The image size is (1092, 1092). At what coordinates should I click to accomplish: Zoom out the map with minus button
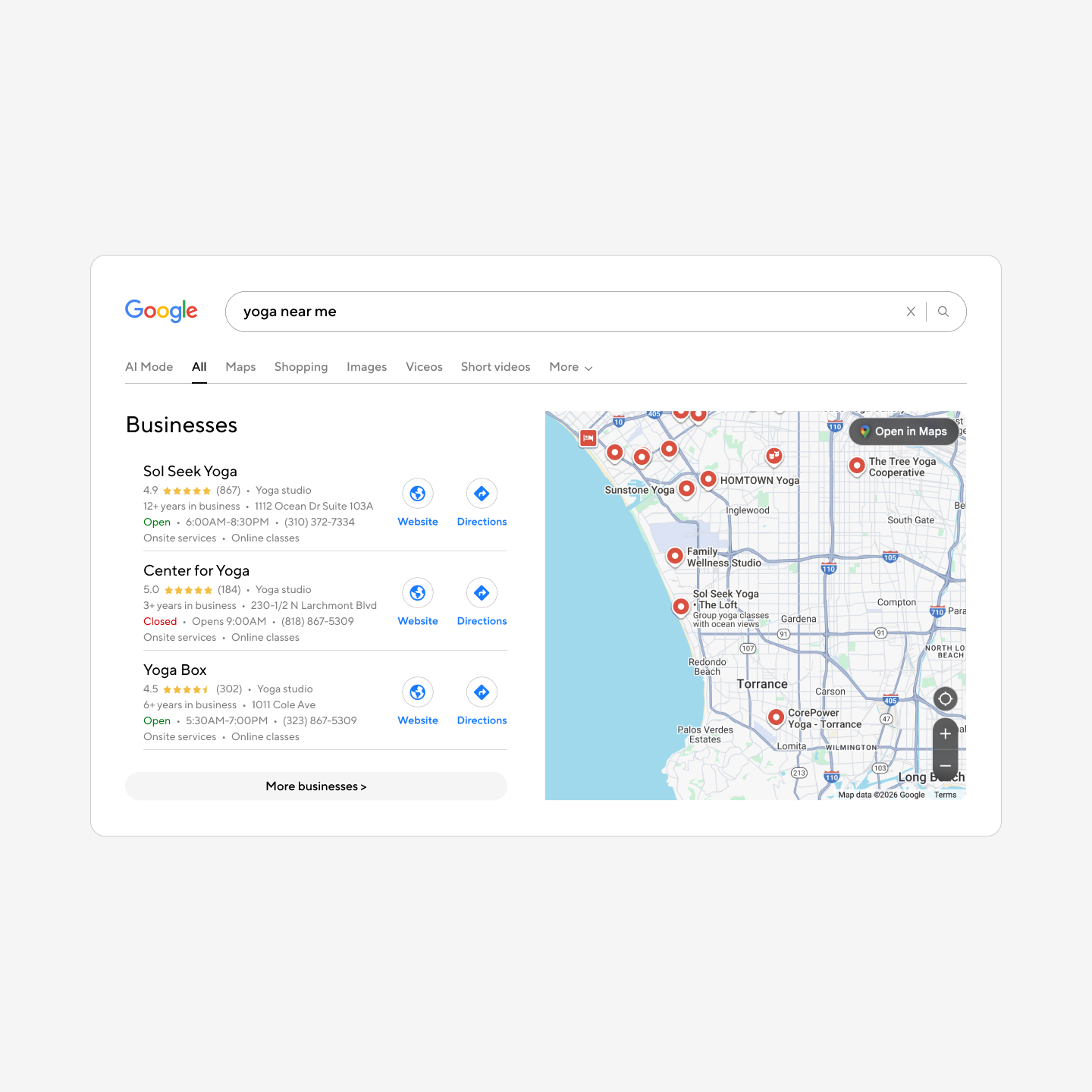[945, 765]
